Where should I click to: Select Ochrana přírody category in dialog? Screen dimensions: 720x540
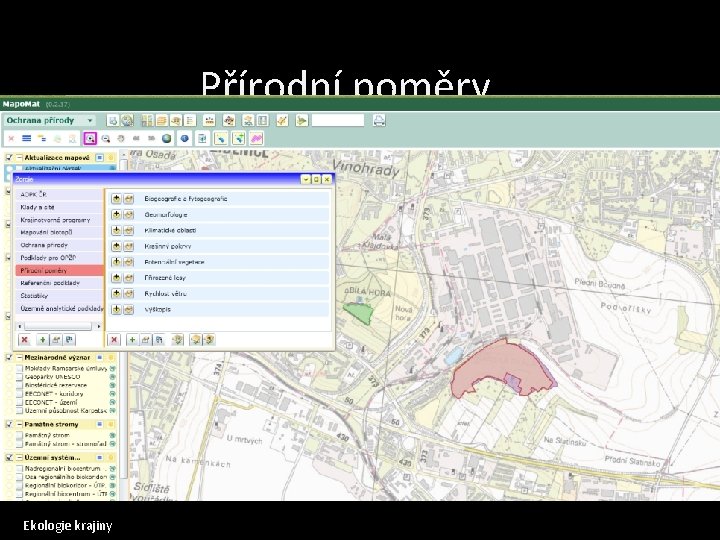pyautogui.click(x=60, y=245)
